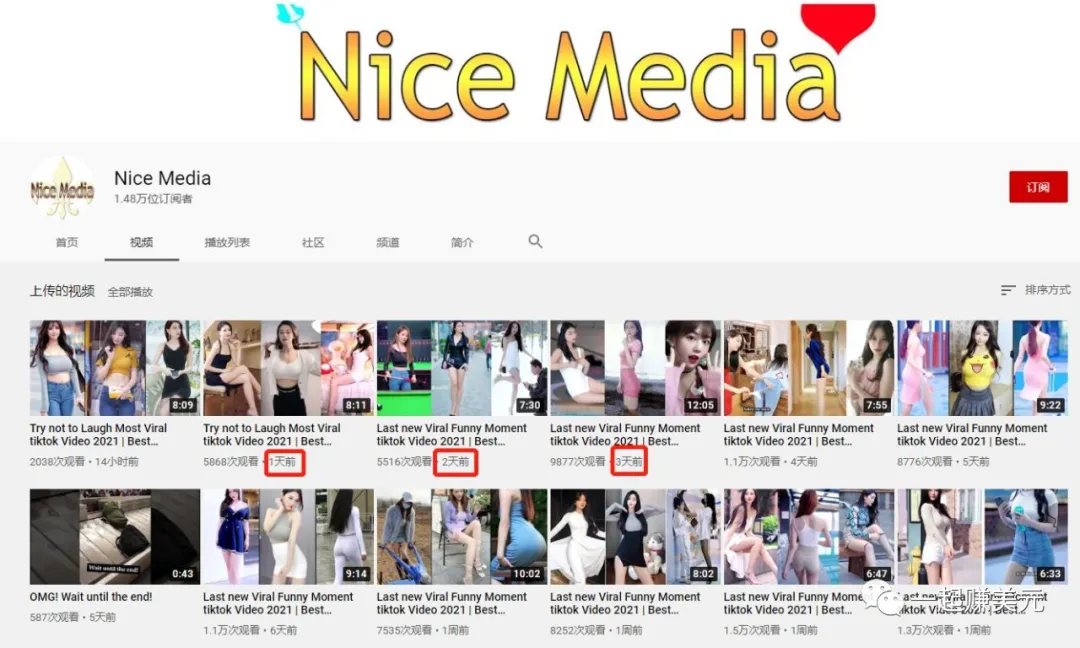This screenshot has height=648, width=1080.
Task: Open the 6:33 video thumbnail
Action: pyautogui.click(x=982, y=536)
